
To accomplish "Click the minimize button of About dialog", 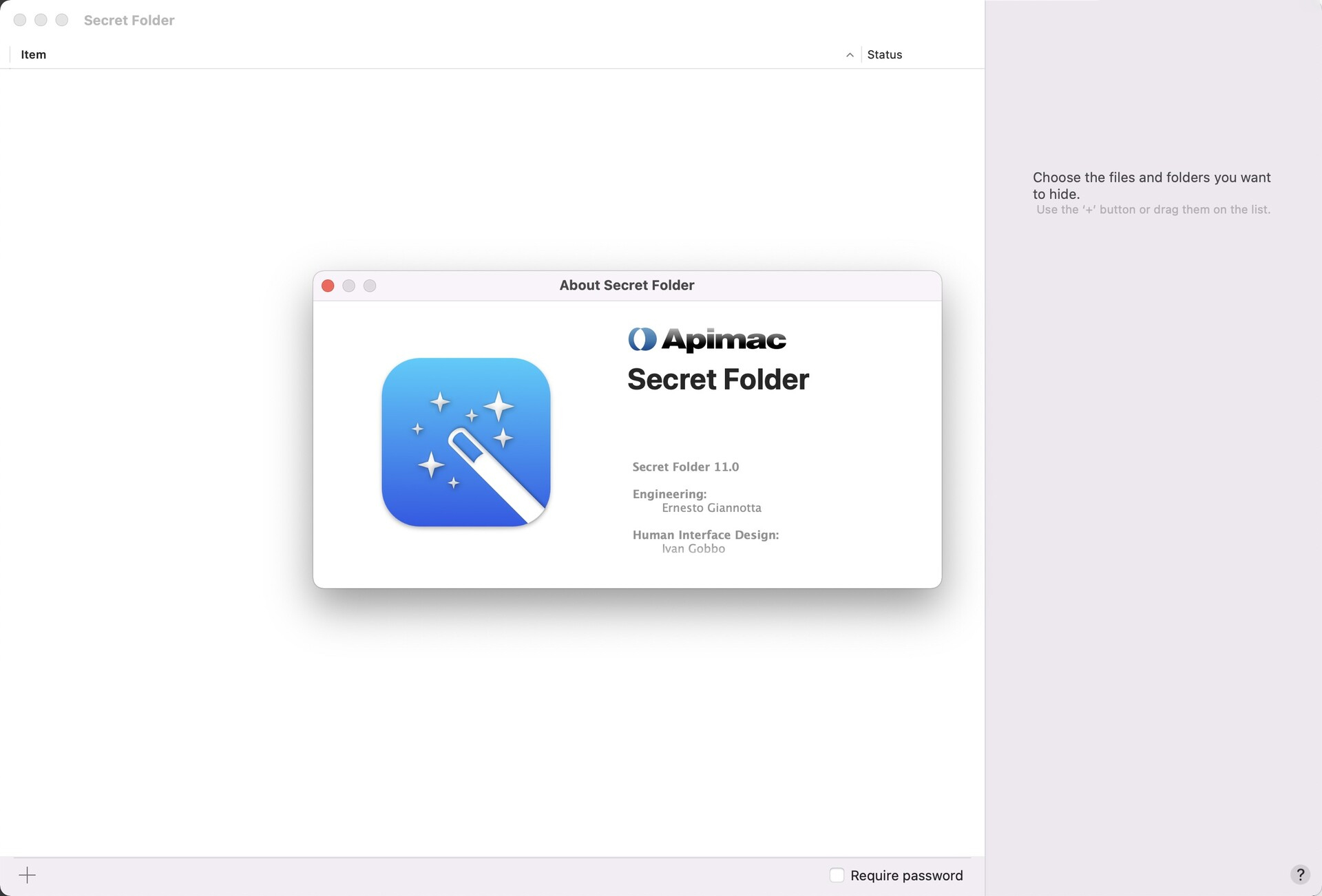I will point(349,286).
